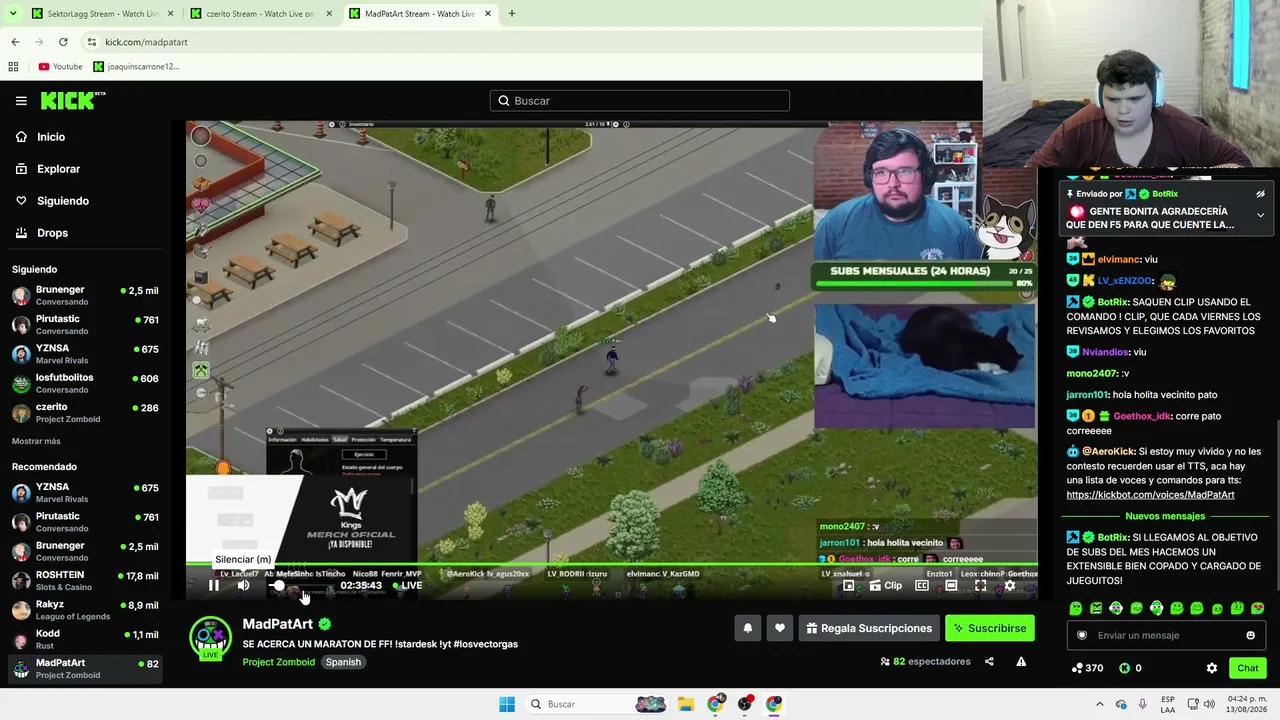This screenshot has width=1280, height=720.
Task: Expand the pinned chat message chevron
Action: 1260,215
